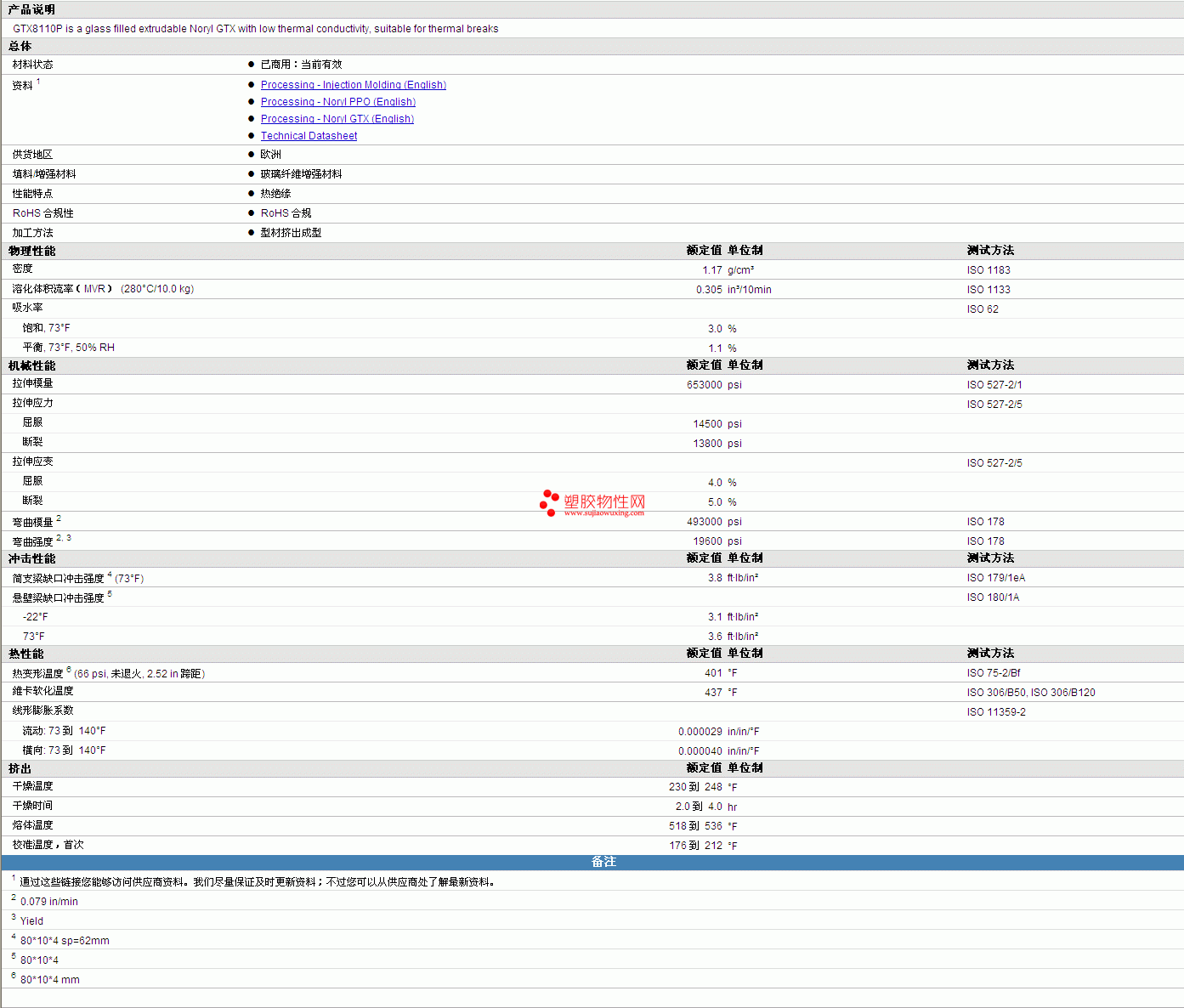This screenshot has width=1184, height=1008.
Task: Click the calibration temperature 176 到 212
Action: click(x=695, y=846)
